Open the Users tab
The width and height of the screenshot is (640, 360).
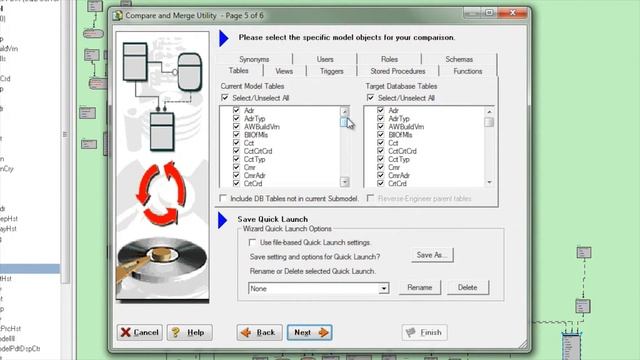tap(325, 59)
